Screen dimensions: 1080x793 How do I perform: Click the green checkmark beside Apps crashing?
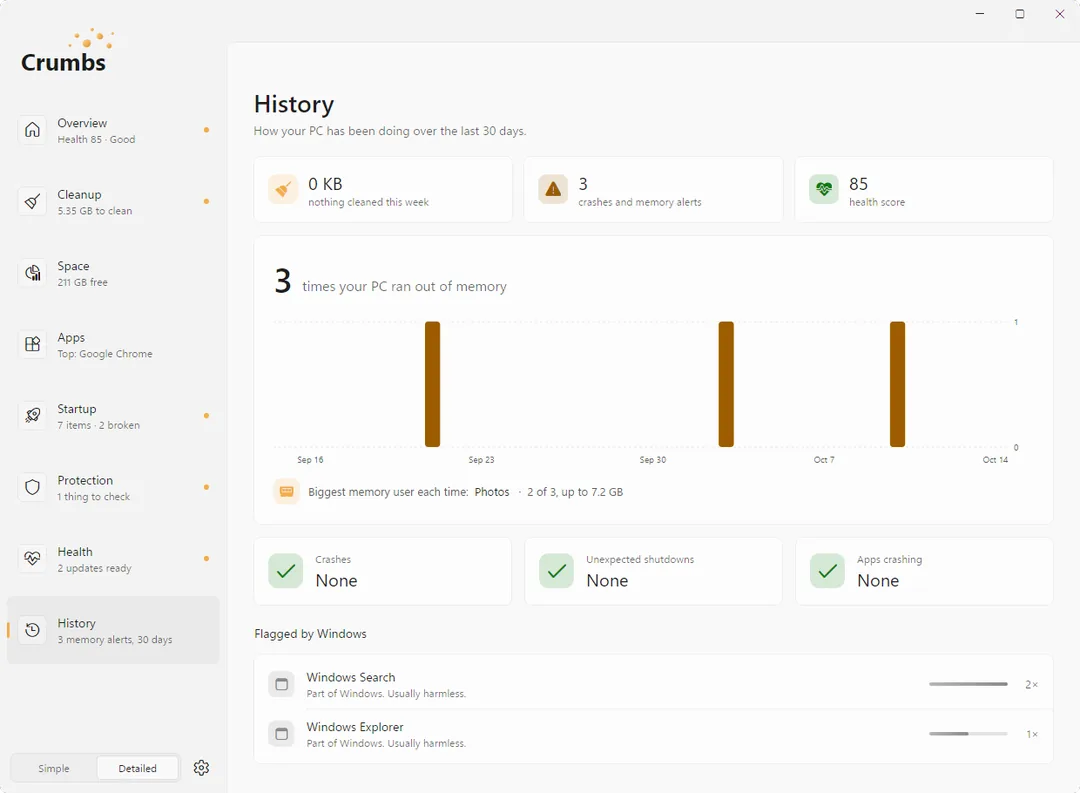click(827, 570)
